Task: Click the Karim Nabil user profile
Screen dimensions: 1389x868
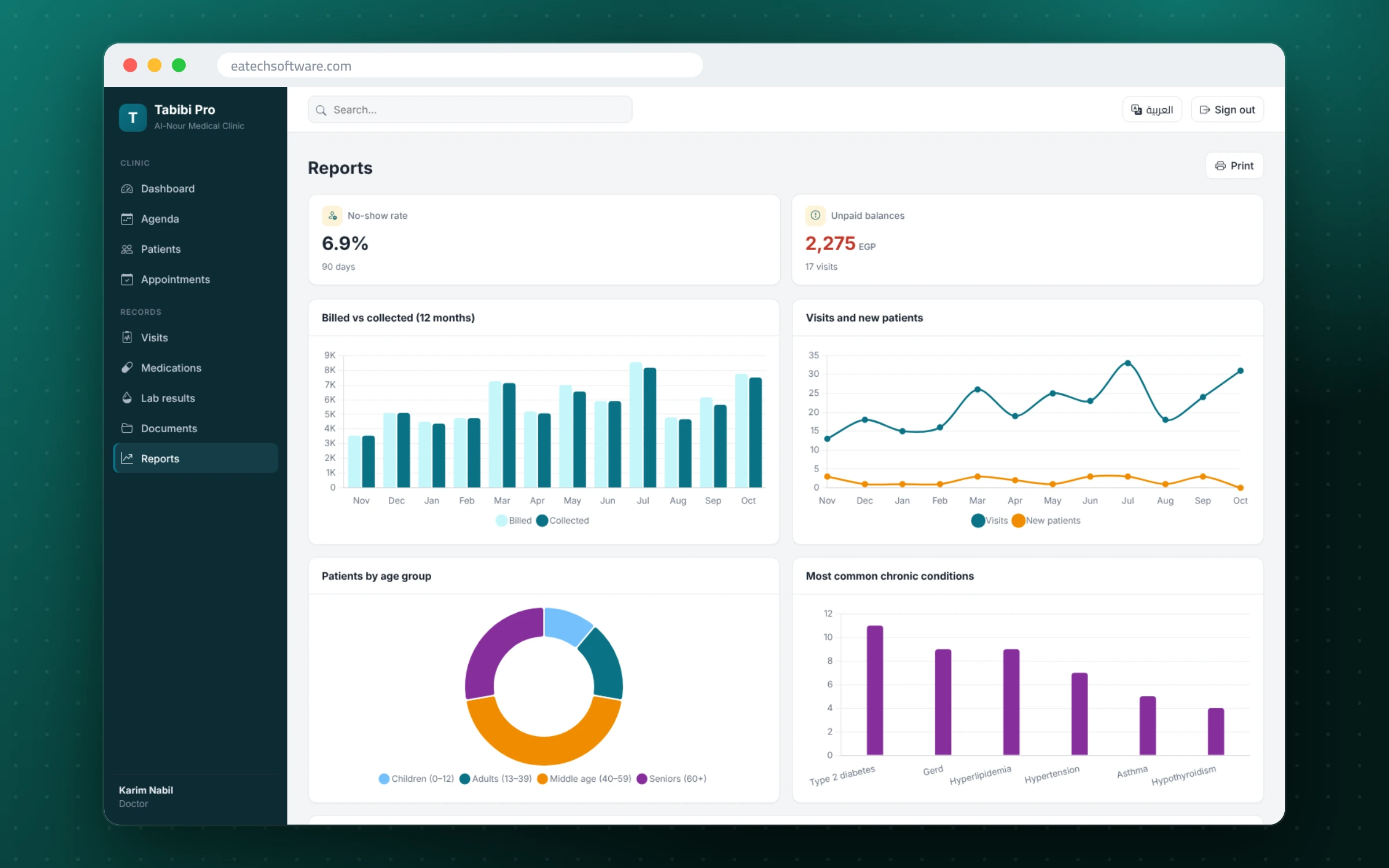Action: click(146, 797)
